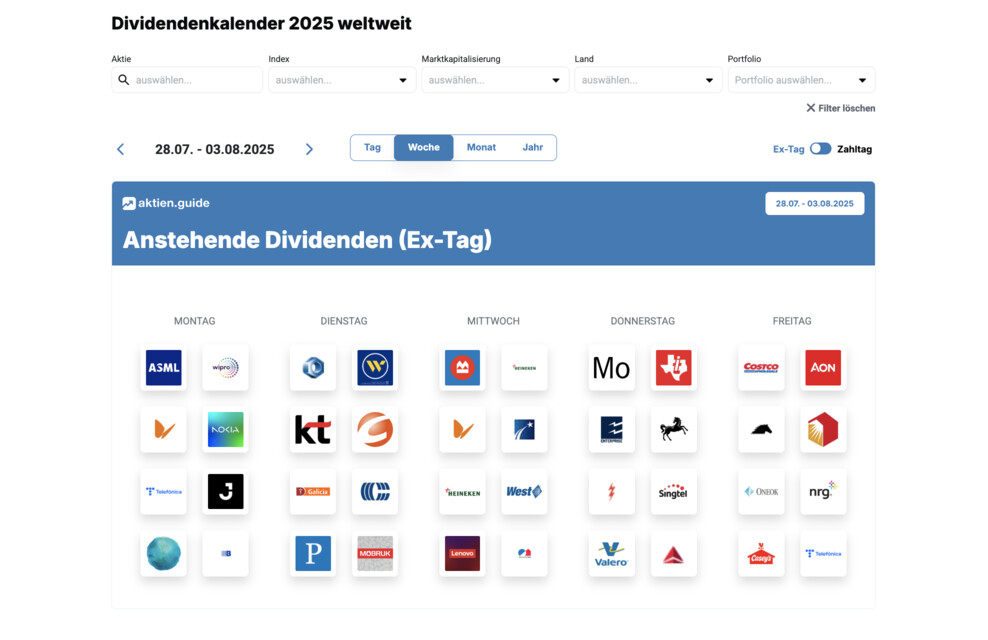Expand the Index dropdown

342,80
